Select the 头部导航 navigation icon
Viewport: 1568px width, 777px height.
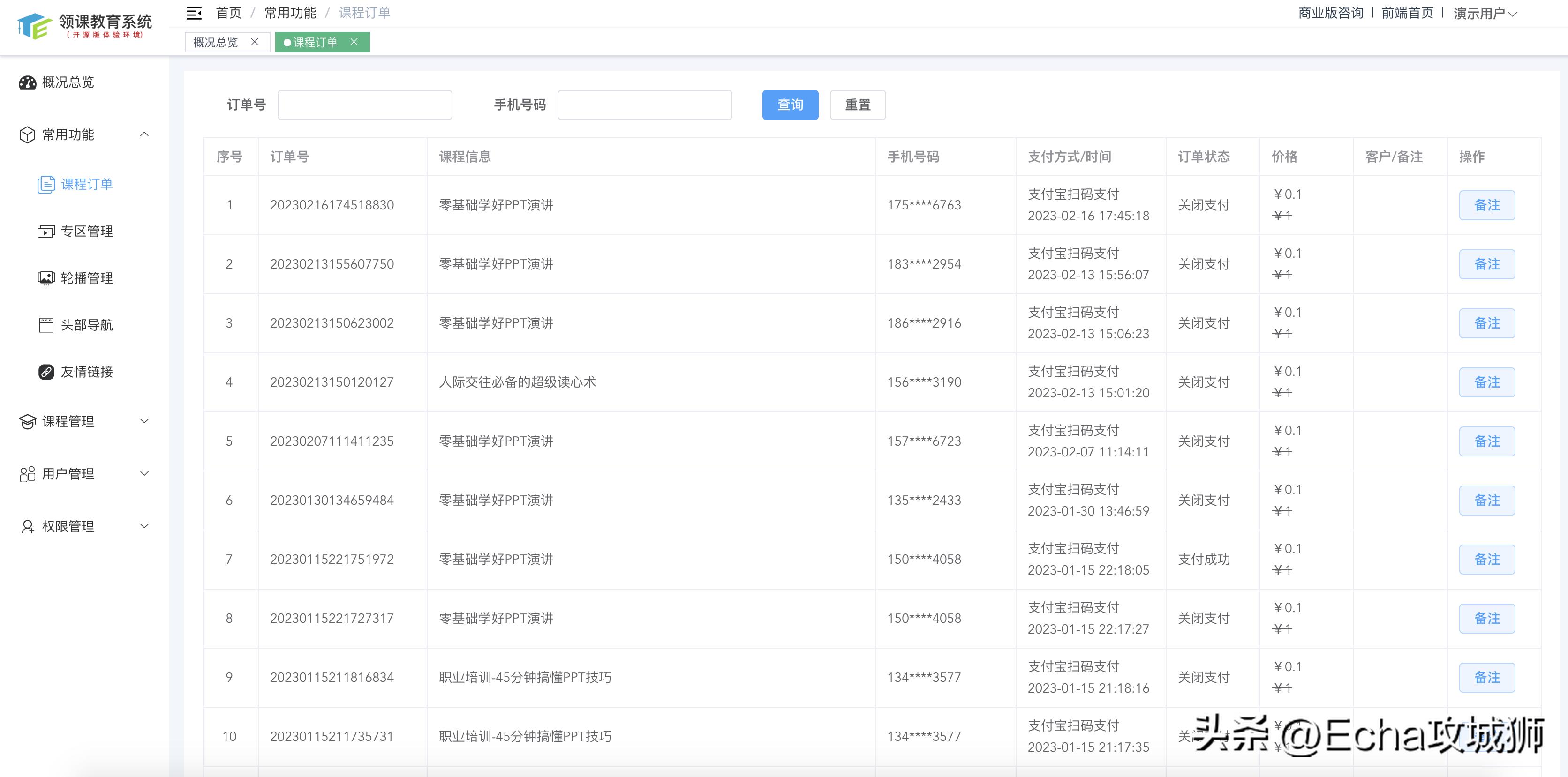click(47, 325)
